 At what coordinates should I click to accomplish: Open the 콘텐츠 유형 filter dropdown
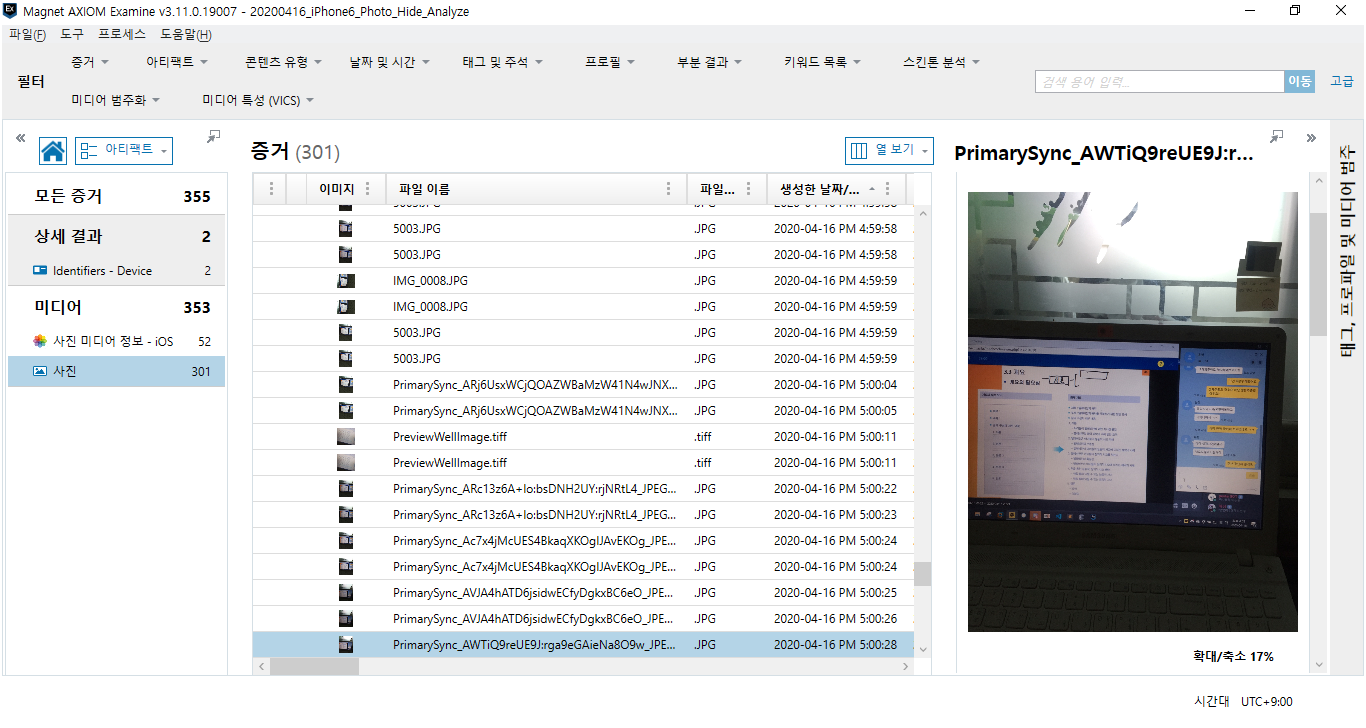[283, 62]
